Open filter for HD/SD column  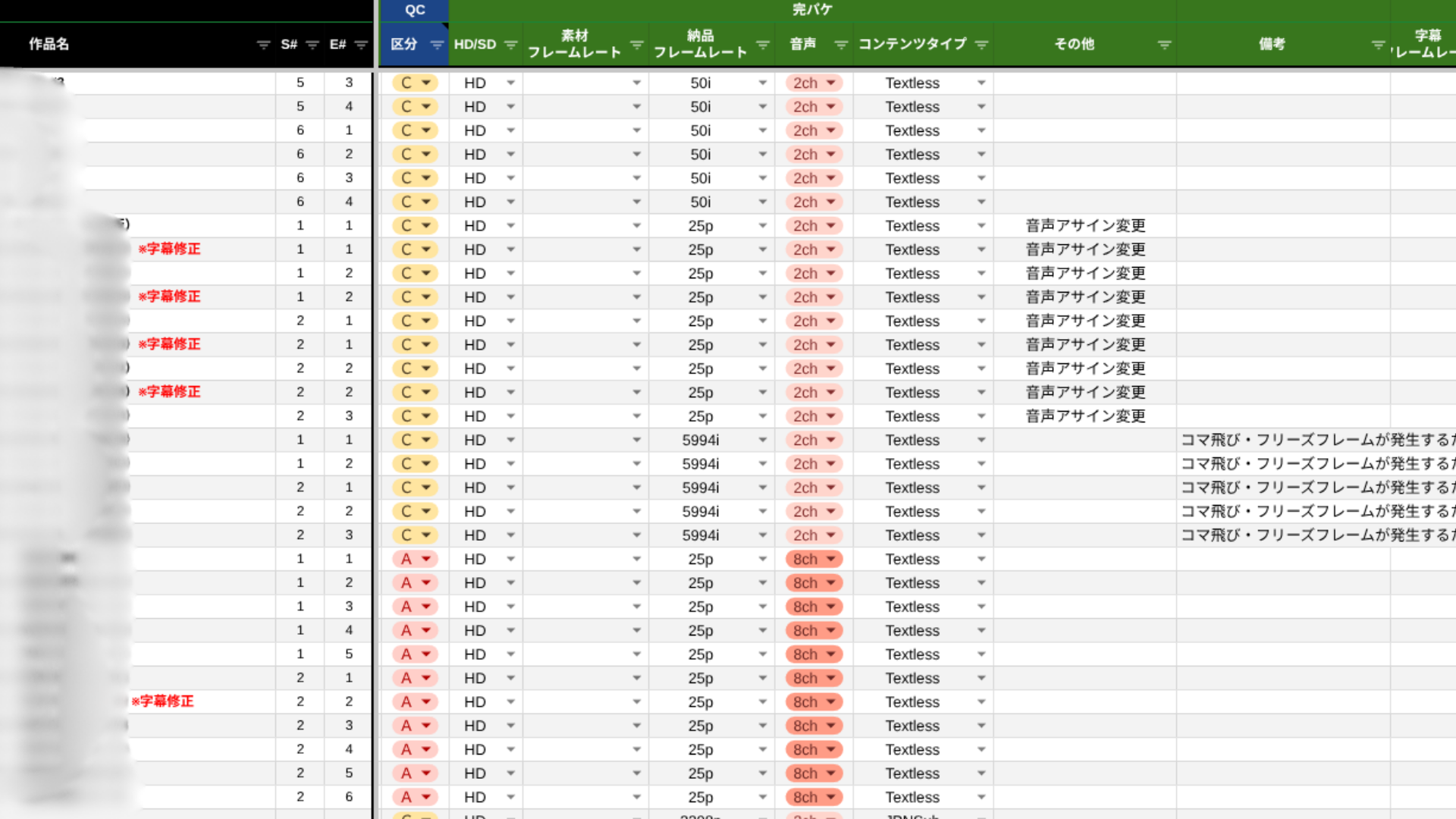[x=510, y=45]
